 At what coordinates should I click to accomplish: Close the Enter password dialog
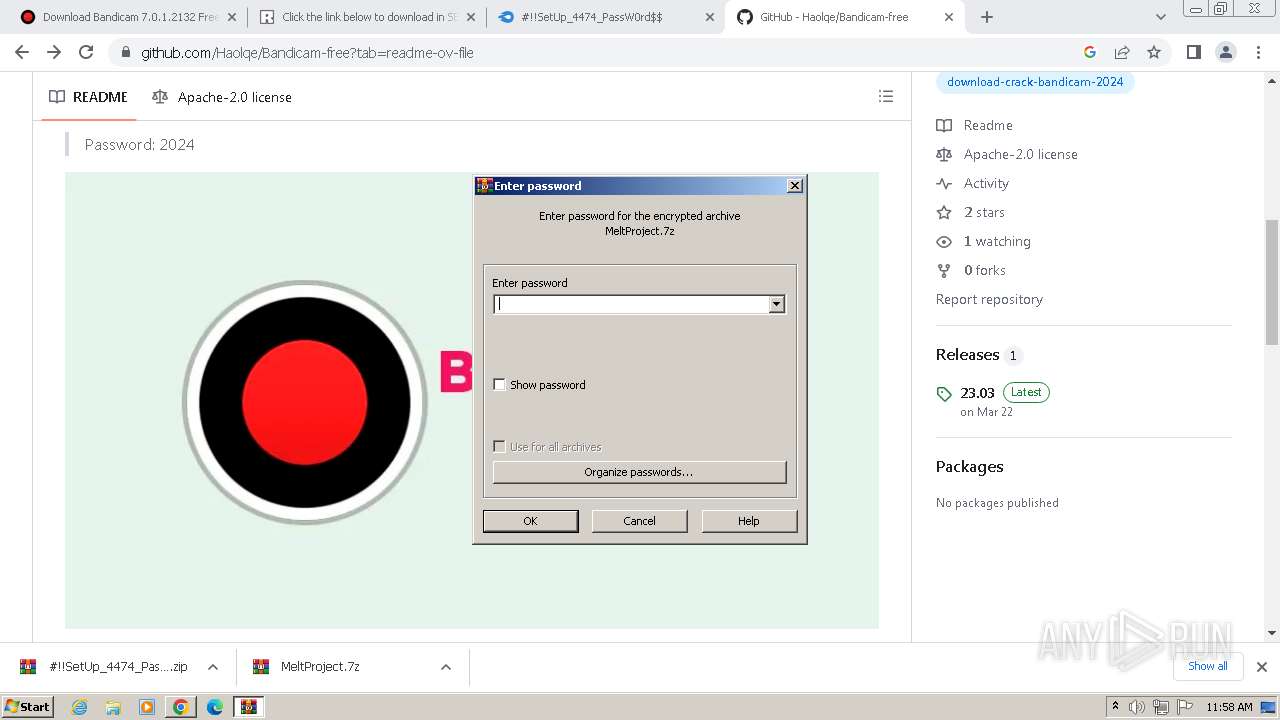coord(795,186)
